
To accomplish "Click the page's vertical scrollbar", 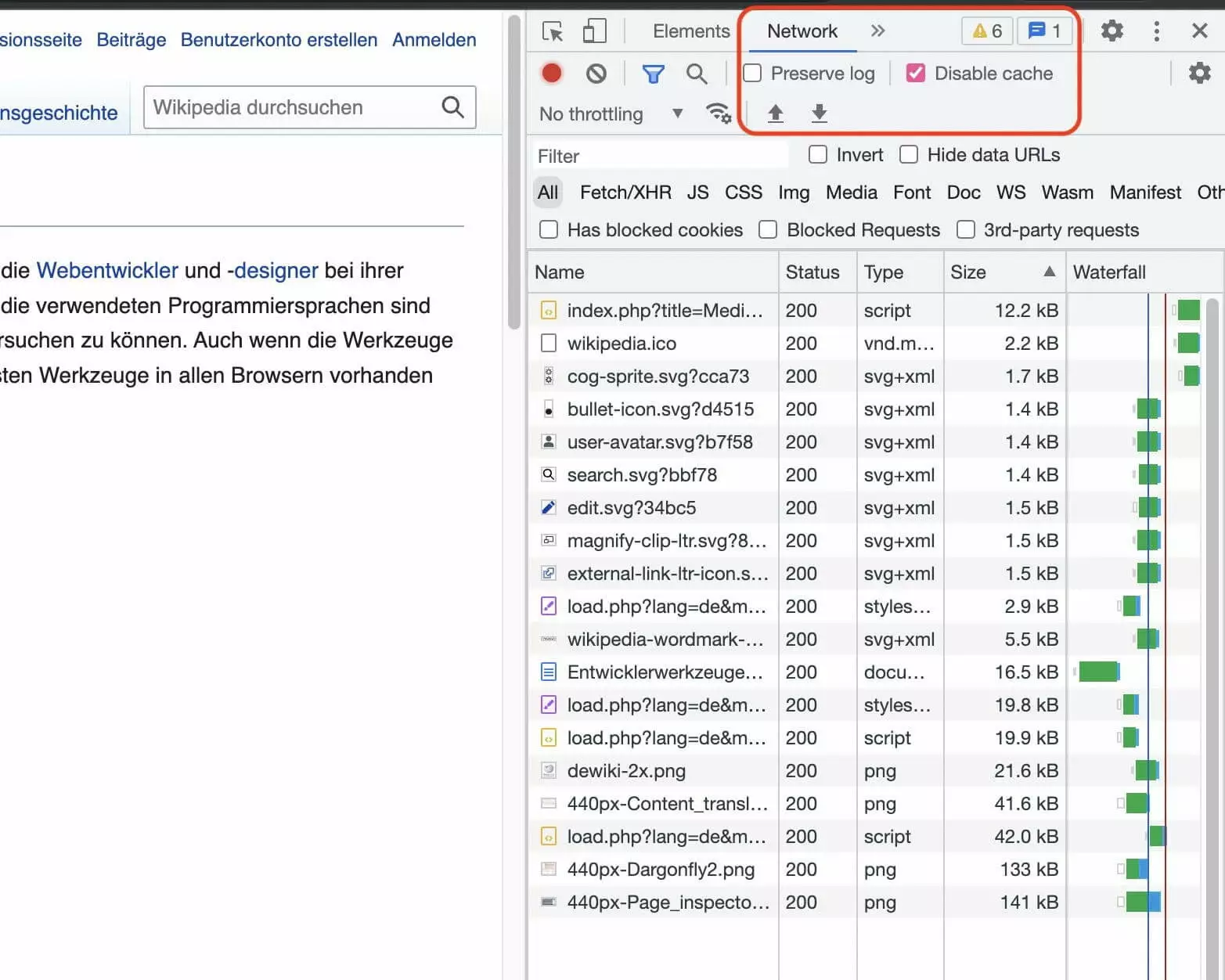I will pyautogui.click(x=513, y=172).
